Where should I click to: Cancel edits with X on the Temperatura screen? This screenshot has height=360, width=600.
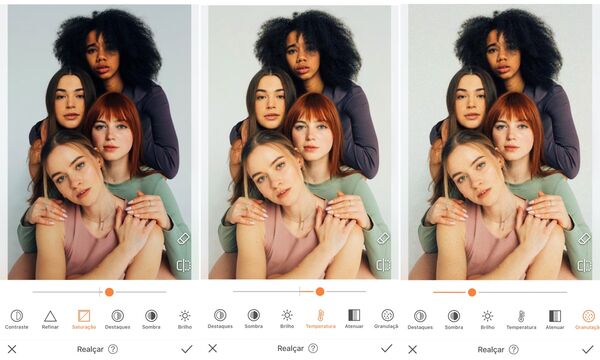coord(213,348)
